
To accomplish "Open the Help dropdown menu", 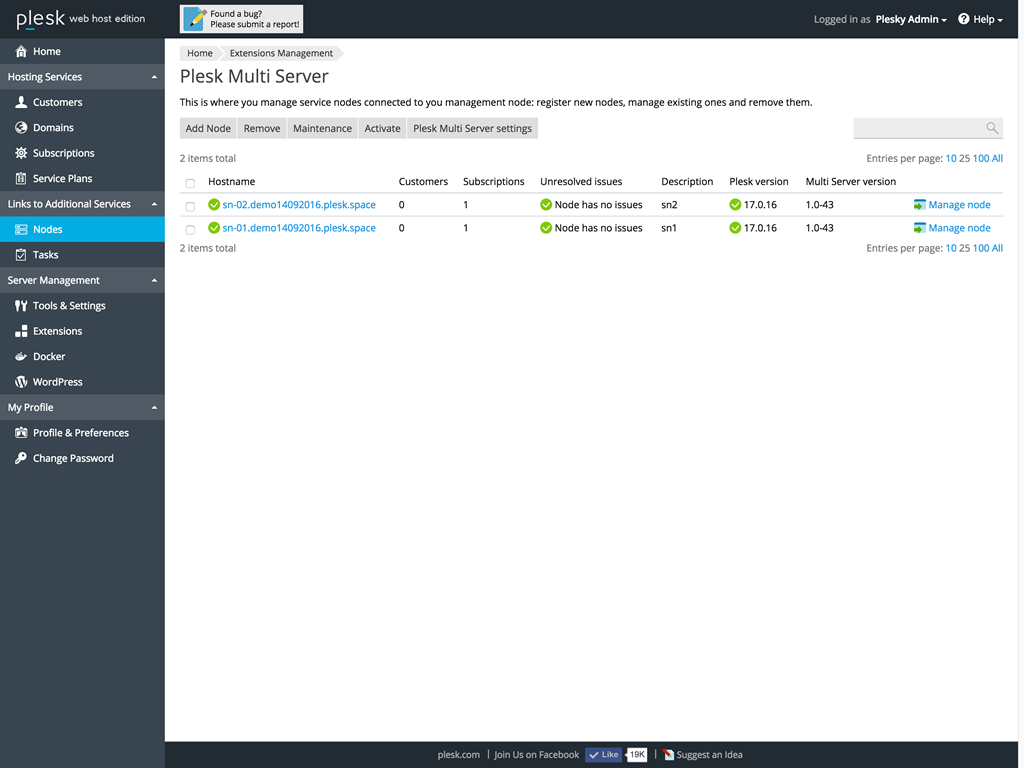I will (x=980, y=20).
